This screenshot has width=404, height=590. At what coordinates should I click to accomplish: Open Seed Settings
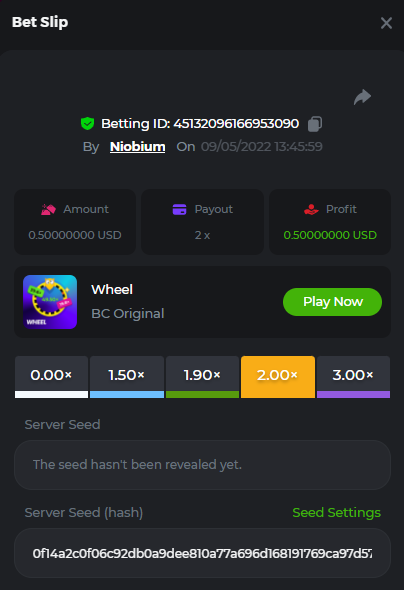pos(336,512)
